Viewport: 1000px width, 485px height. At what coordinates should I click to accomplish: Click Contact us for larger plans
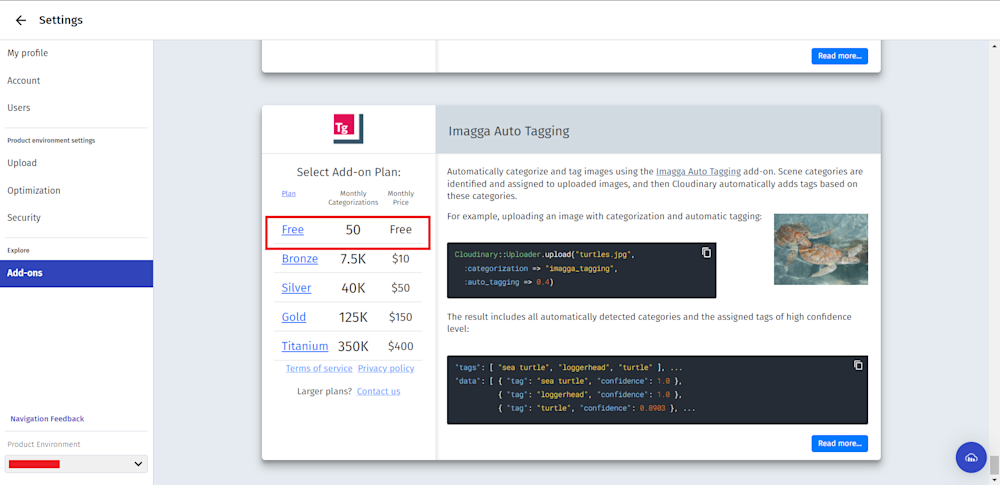pos(379,391)
